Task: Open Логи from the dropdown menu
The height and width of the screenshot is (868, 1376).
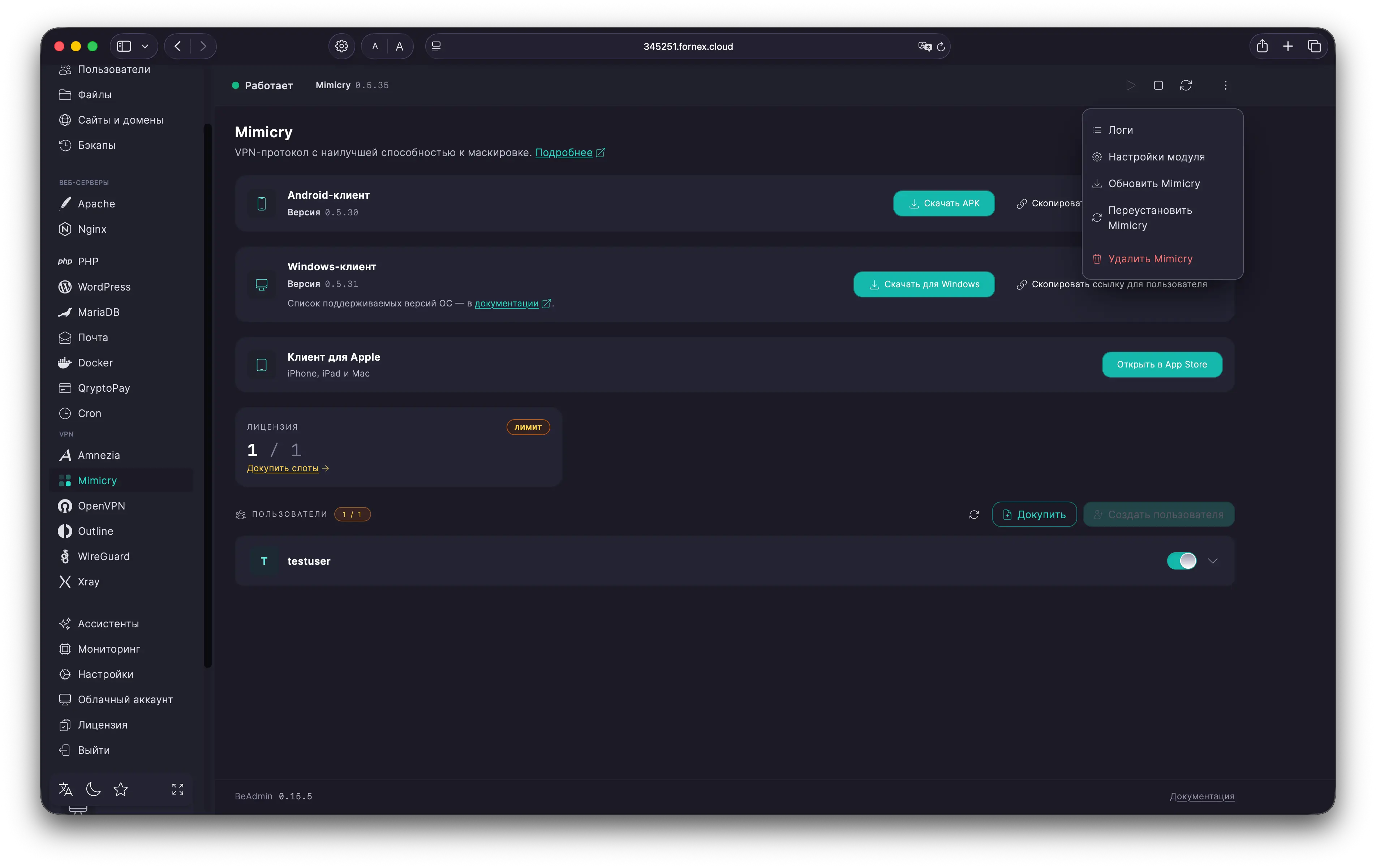Action: click(1162, 130)
